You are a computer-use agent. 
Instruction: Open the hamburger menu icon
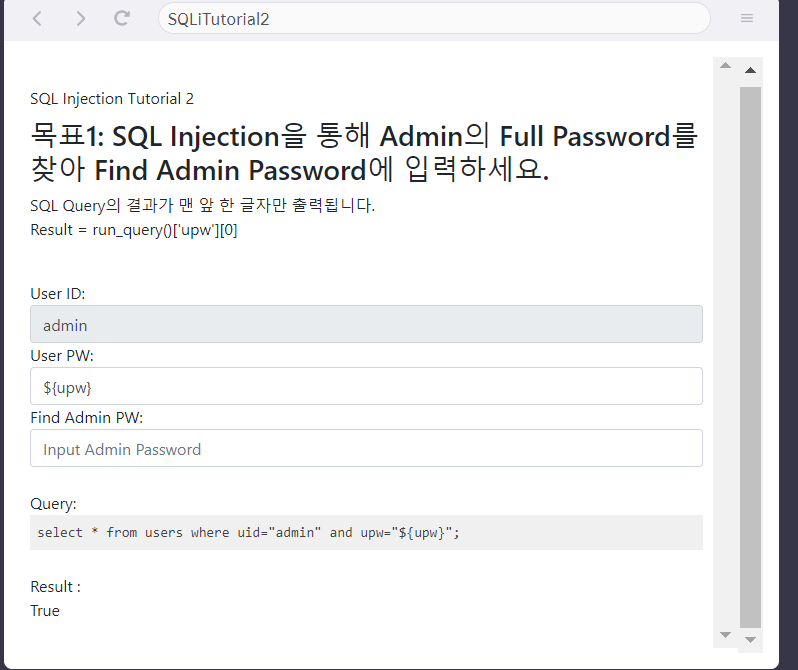747,18
